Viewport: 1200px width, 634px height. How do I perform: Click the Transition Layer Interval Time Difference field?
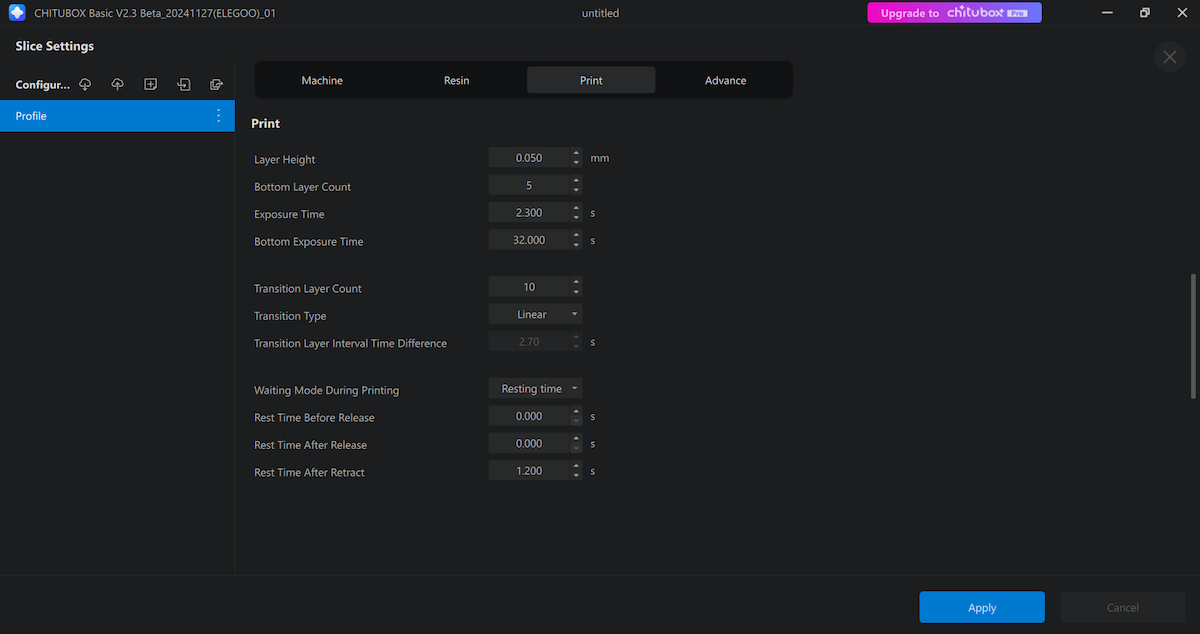point(529,341)
